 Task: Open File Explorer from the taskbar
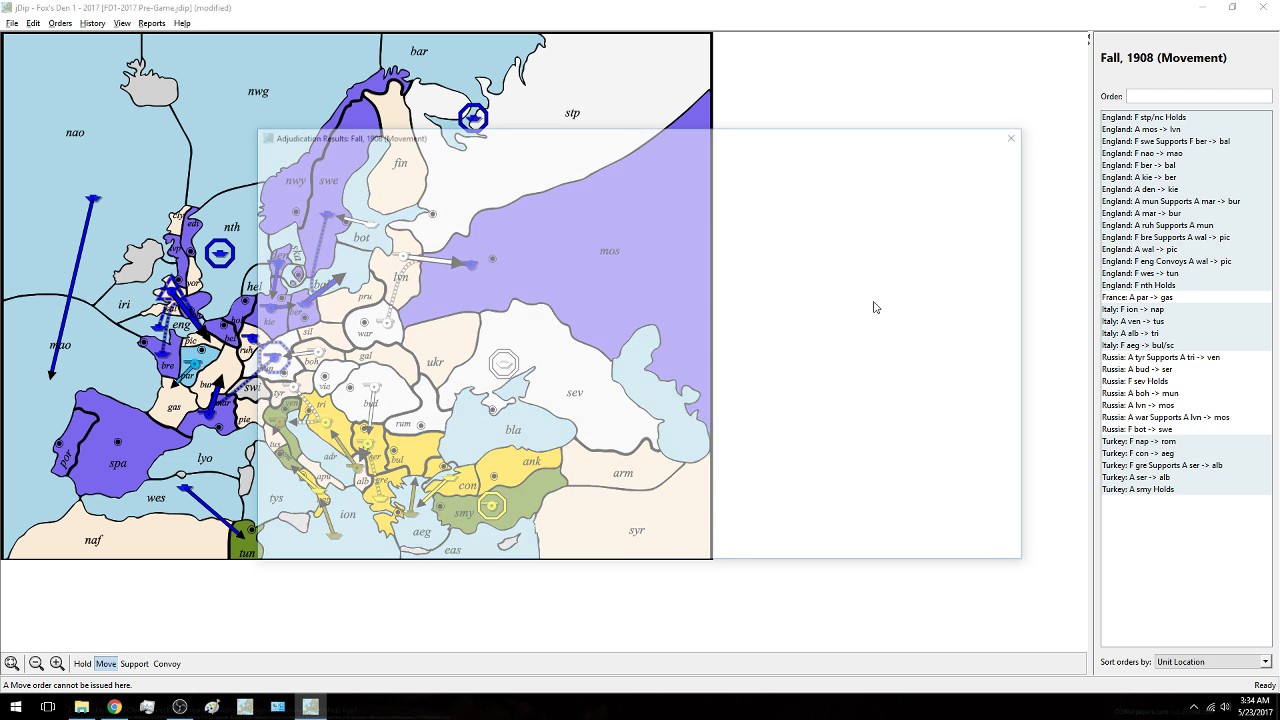(x=81, y=707)
